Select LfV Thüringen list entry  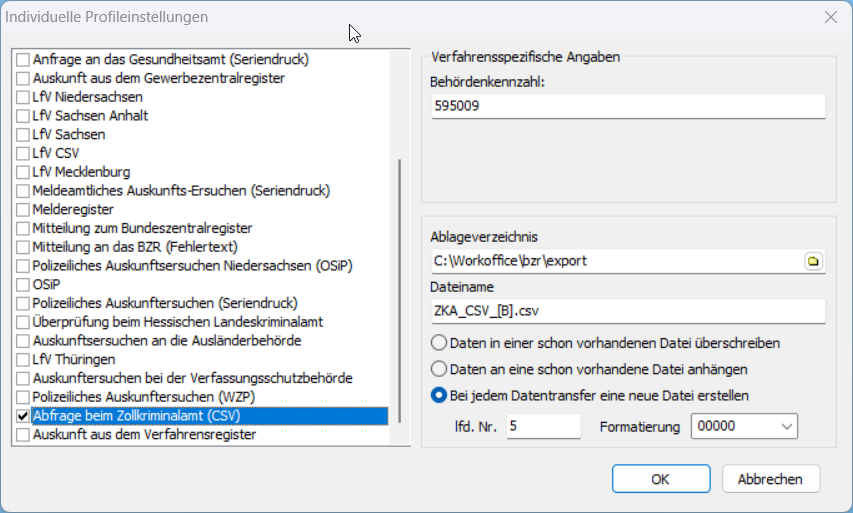click(x=74, y=360)
